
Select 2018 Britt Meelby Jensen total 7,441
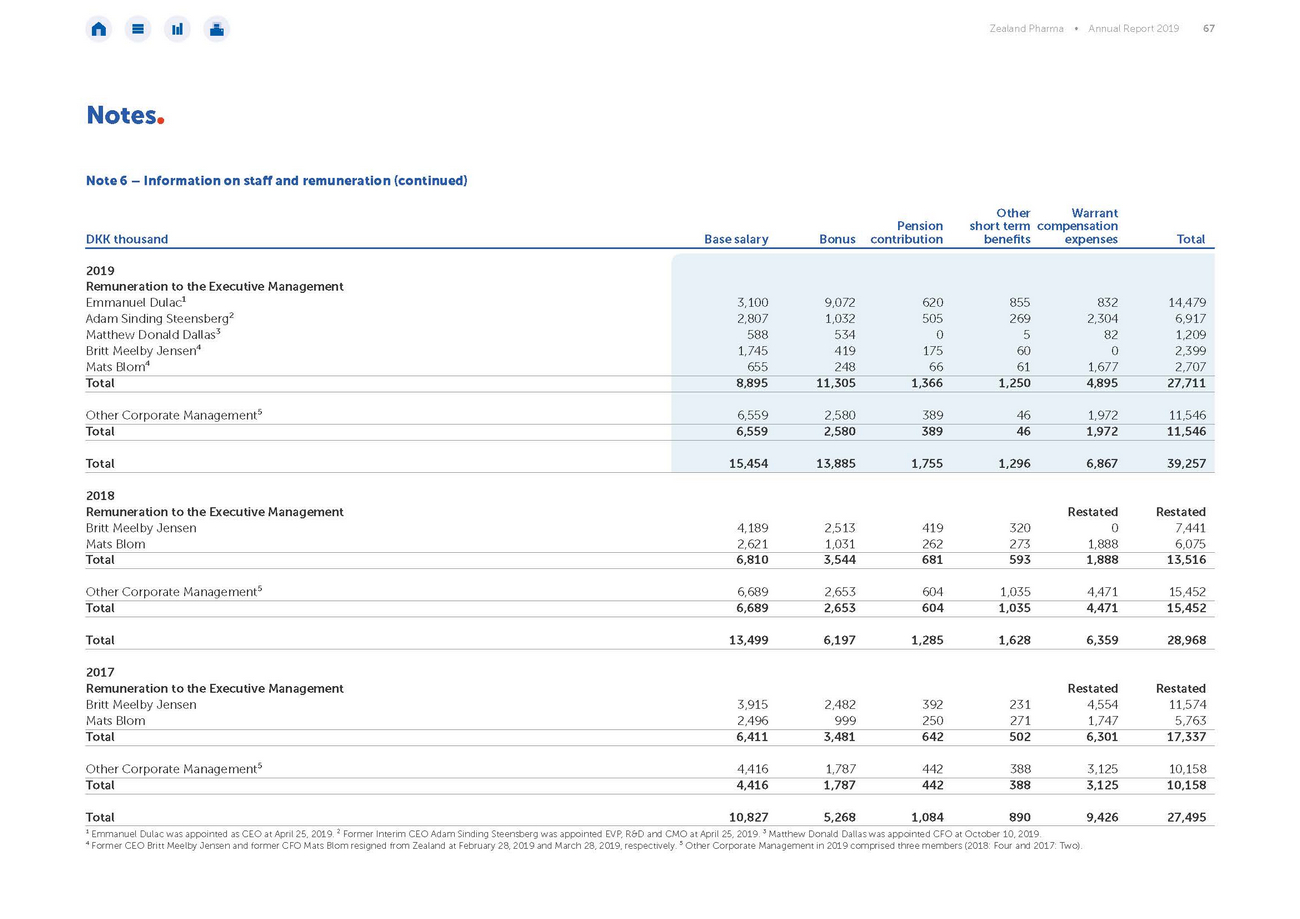coord(1191,528)
